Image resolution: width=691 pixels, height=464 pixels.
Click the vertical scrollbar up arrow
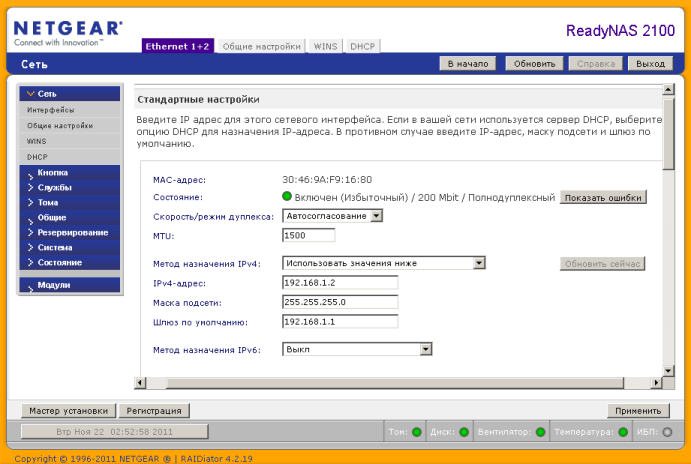[x=668, y=89]
